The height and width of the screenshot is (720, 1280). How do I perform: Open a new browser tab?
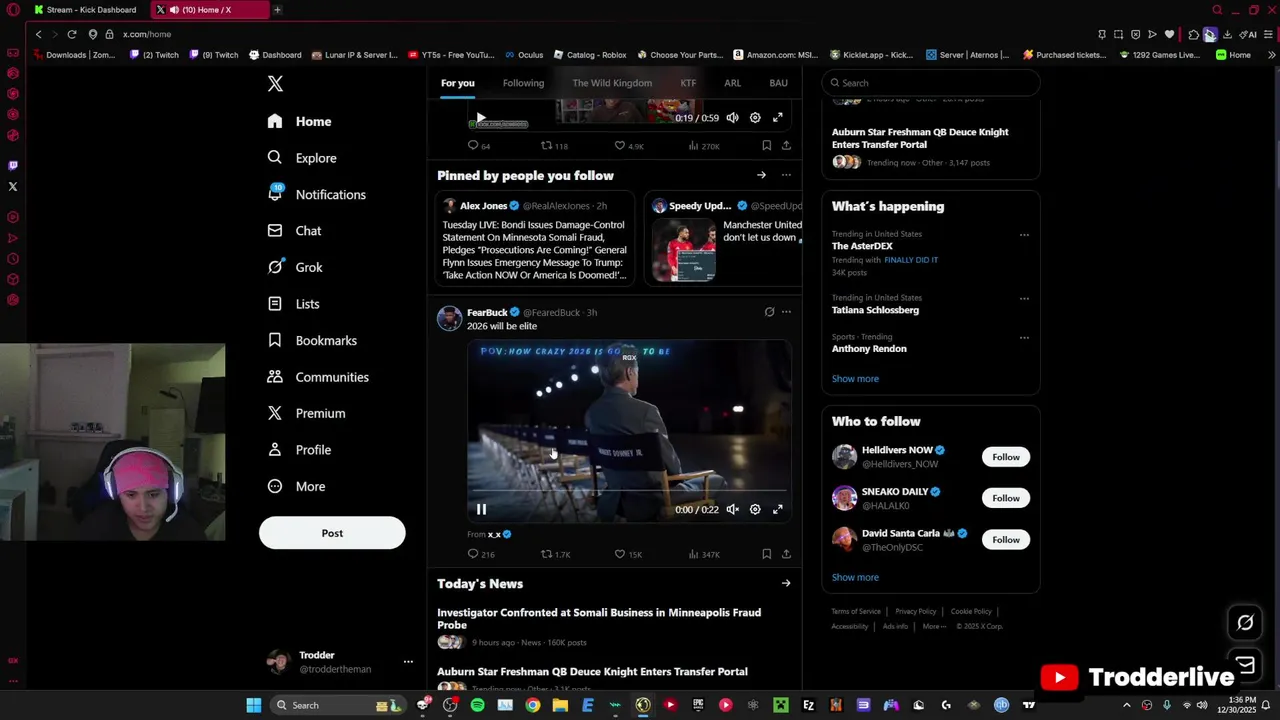click(x=277, y=10)
